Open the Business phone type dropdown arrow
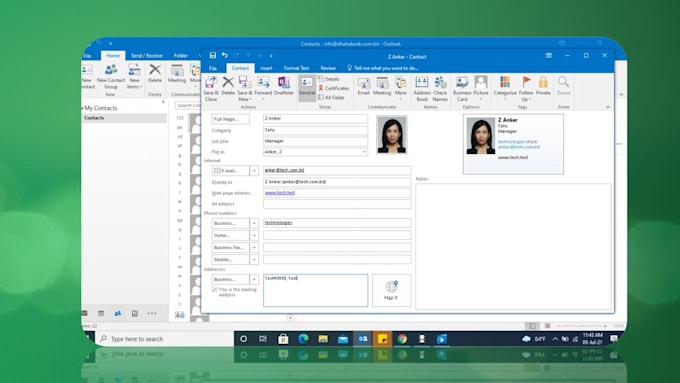The height and width of the screenshot is (383, 680). click(254, 223)
